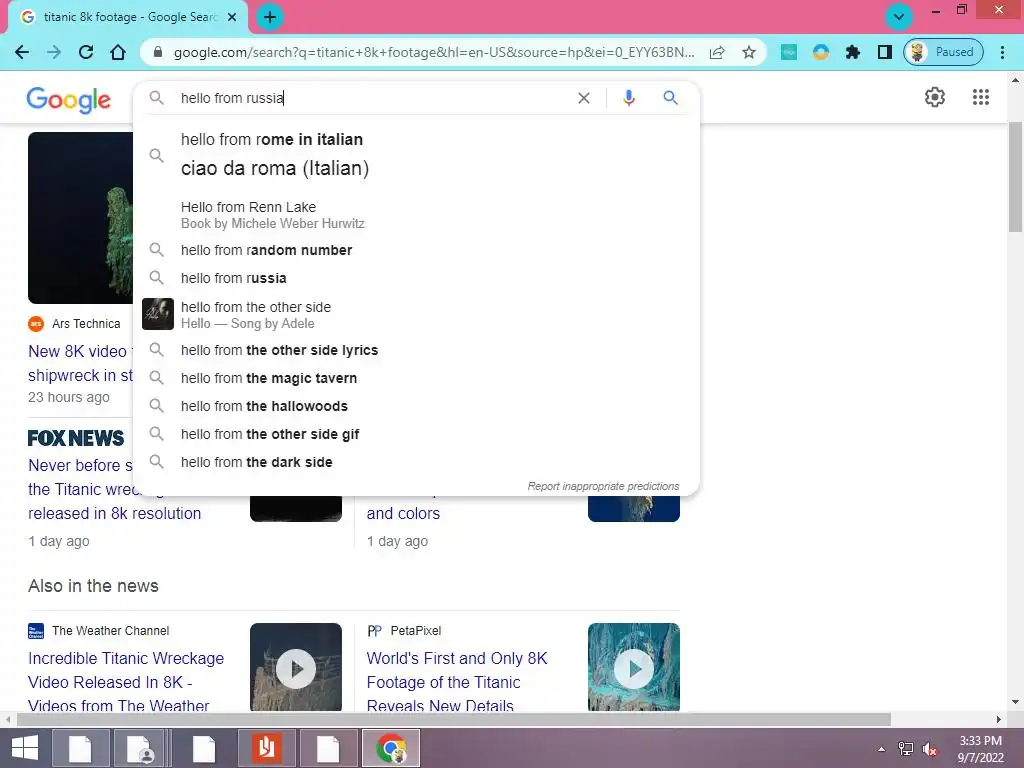Open the Ars Technica New 8K video article
This screenshot has height=768, width=1024.
80,363
